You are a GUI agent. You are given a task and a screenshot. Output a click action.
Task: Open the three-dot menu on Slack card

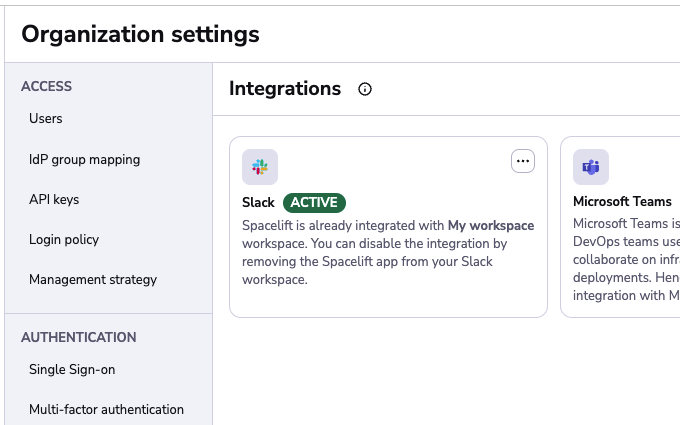coord(523,161)
